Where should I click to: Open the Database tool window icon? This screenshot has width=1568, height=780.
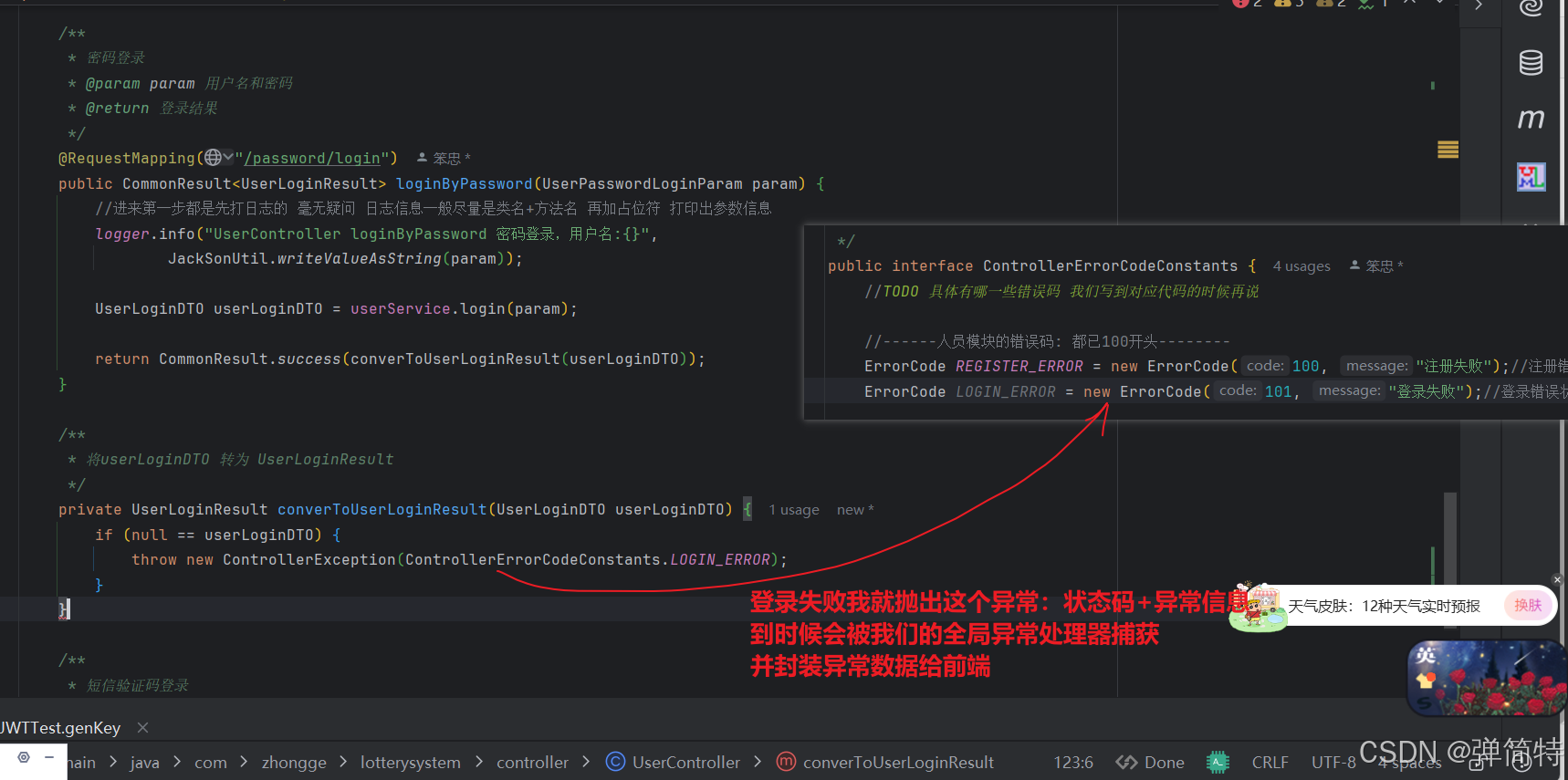point(1531,63)
